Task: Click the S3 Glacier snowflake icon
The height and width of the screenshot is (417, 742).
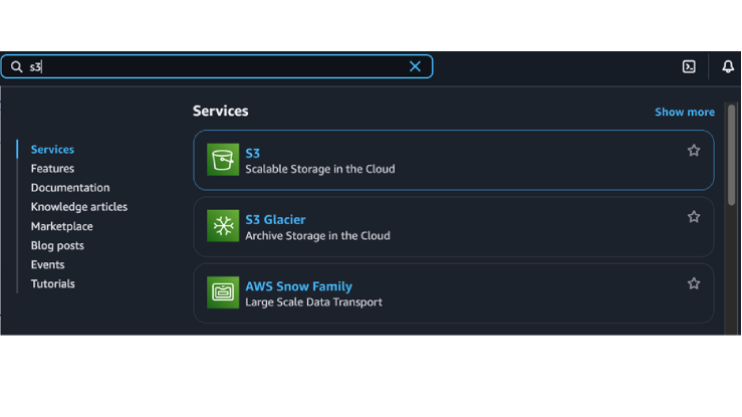Action: (x=223, y=226)
